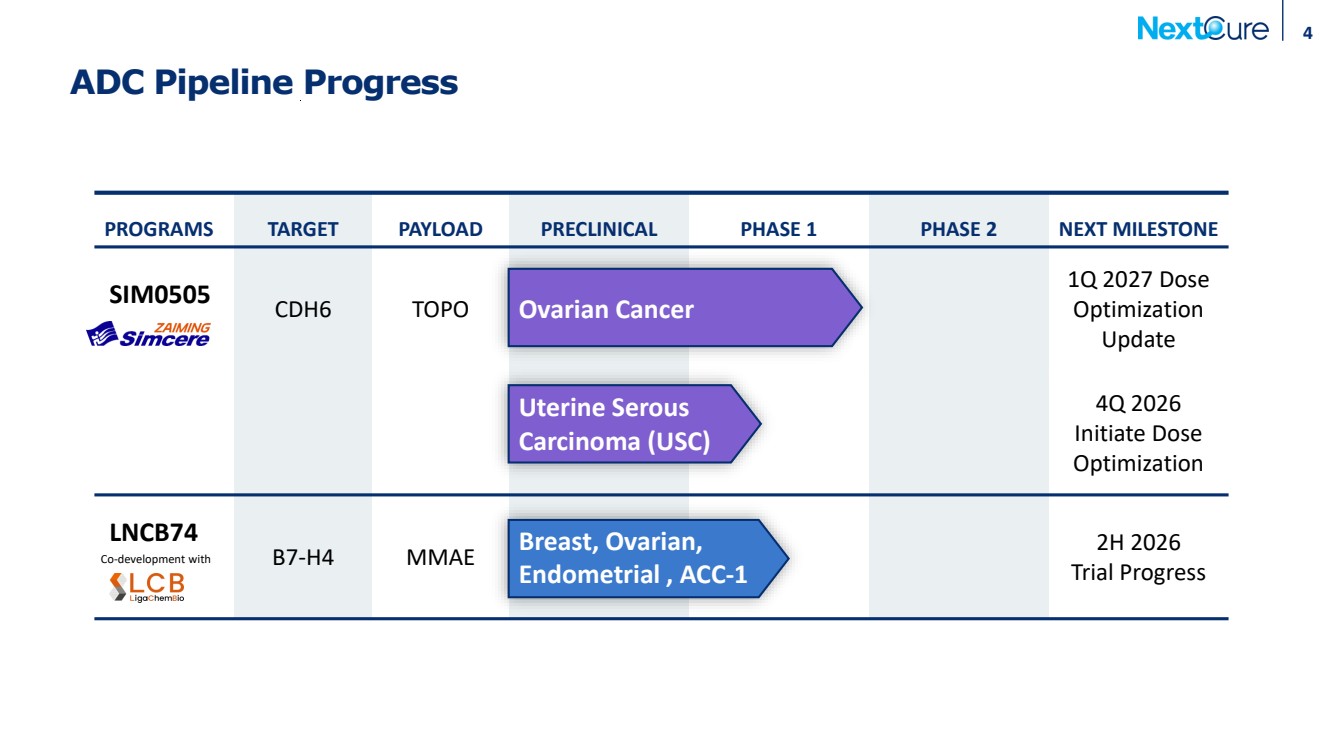
Task: Click the B7-H4 target cell
Action: coord(303,558)
